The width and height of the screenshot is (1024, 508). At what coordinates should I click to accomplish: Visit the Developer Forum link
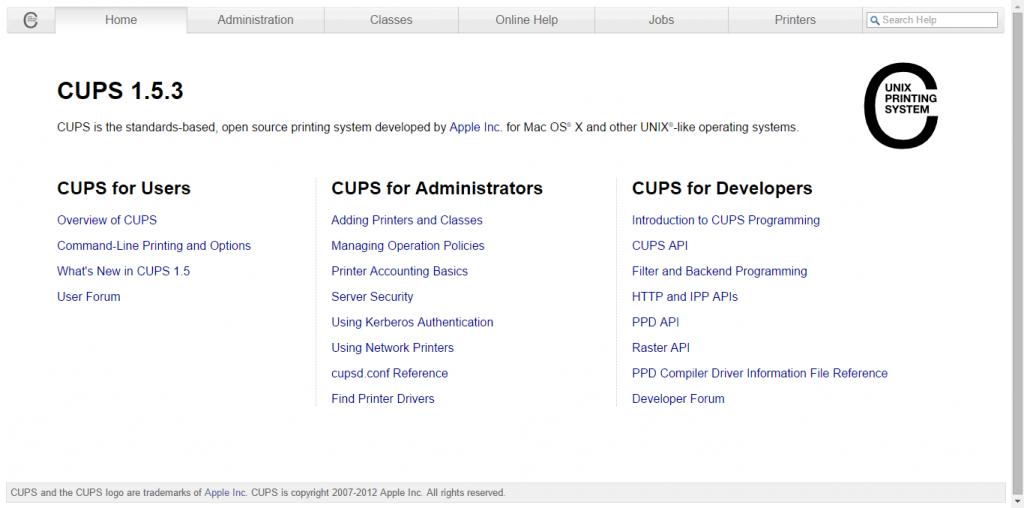[678, 399]
